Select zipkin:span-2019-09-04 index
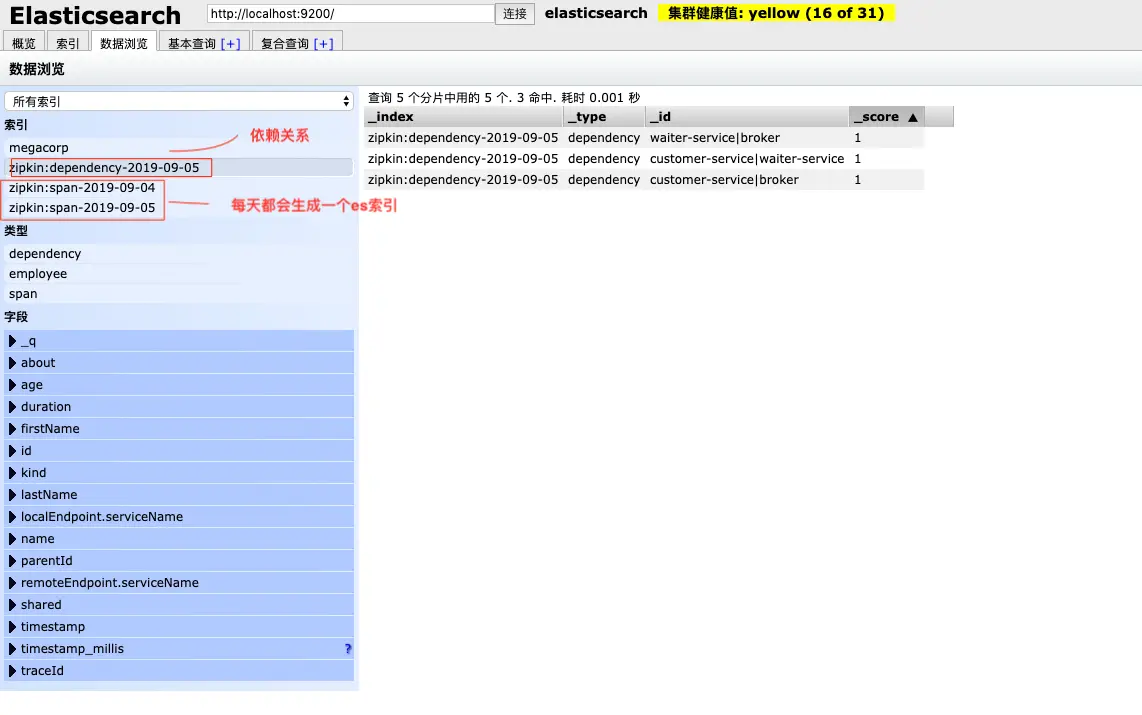 (x=179, y=188)
